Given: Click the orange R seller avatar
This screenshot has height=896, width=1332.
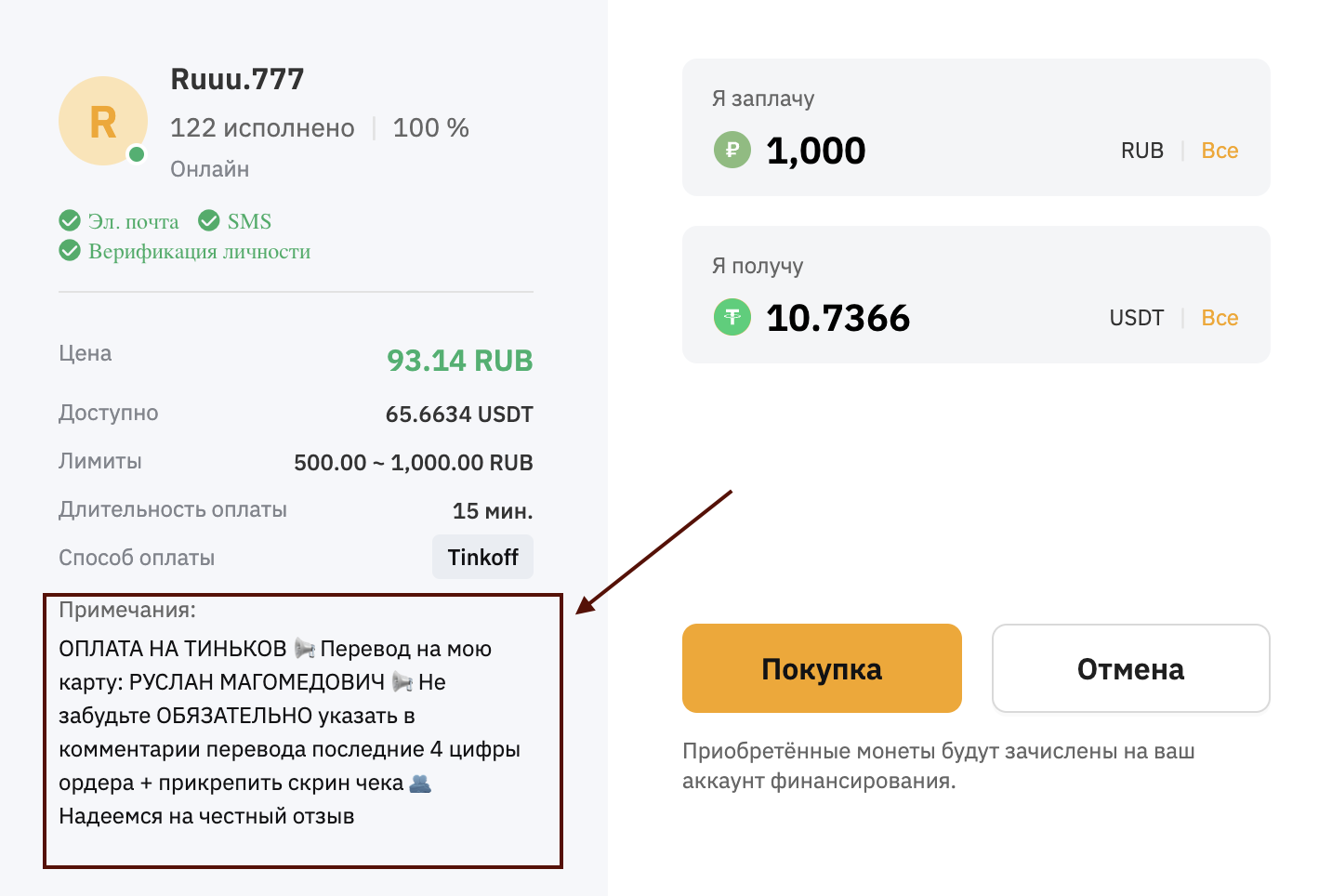Looking at the screenshot, I should (102, 121).
